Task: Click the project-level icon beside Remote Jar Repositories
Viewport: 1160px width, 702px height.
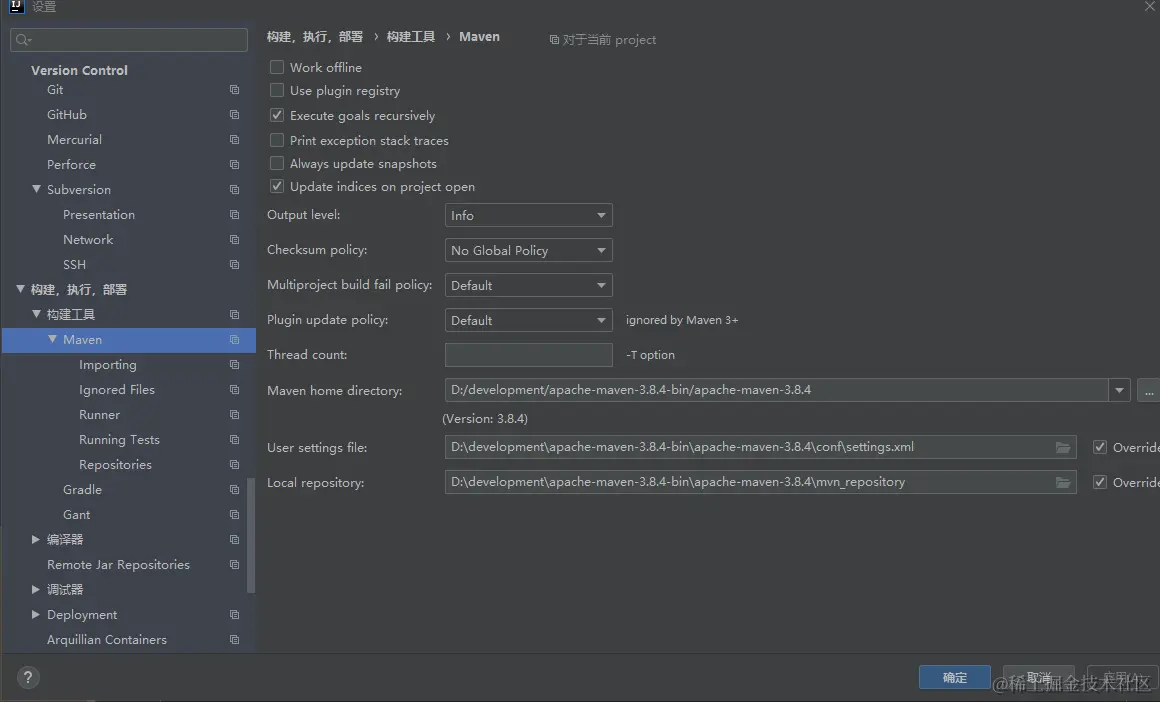Action: point(235,564)
